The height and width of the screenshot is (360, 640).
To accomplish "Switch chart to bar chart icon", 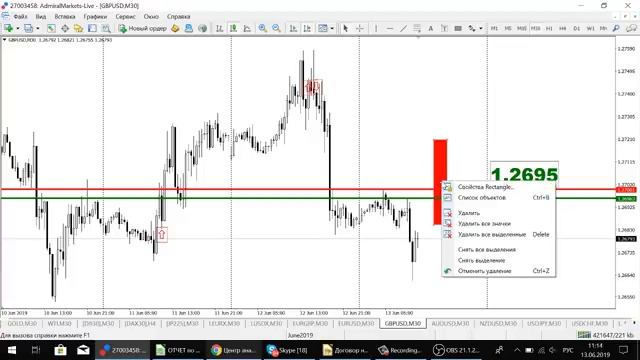I will point(220,28).
